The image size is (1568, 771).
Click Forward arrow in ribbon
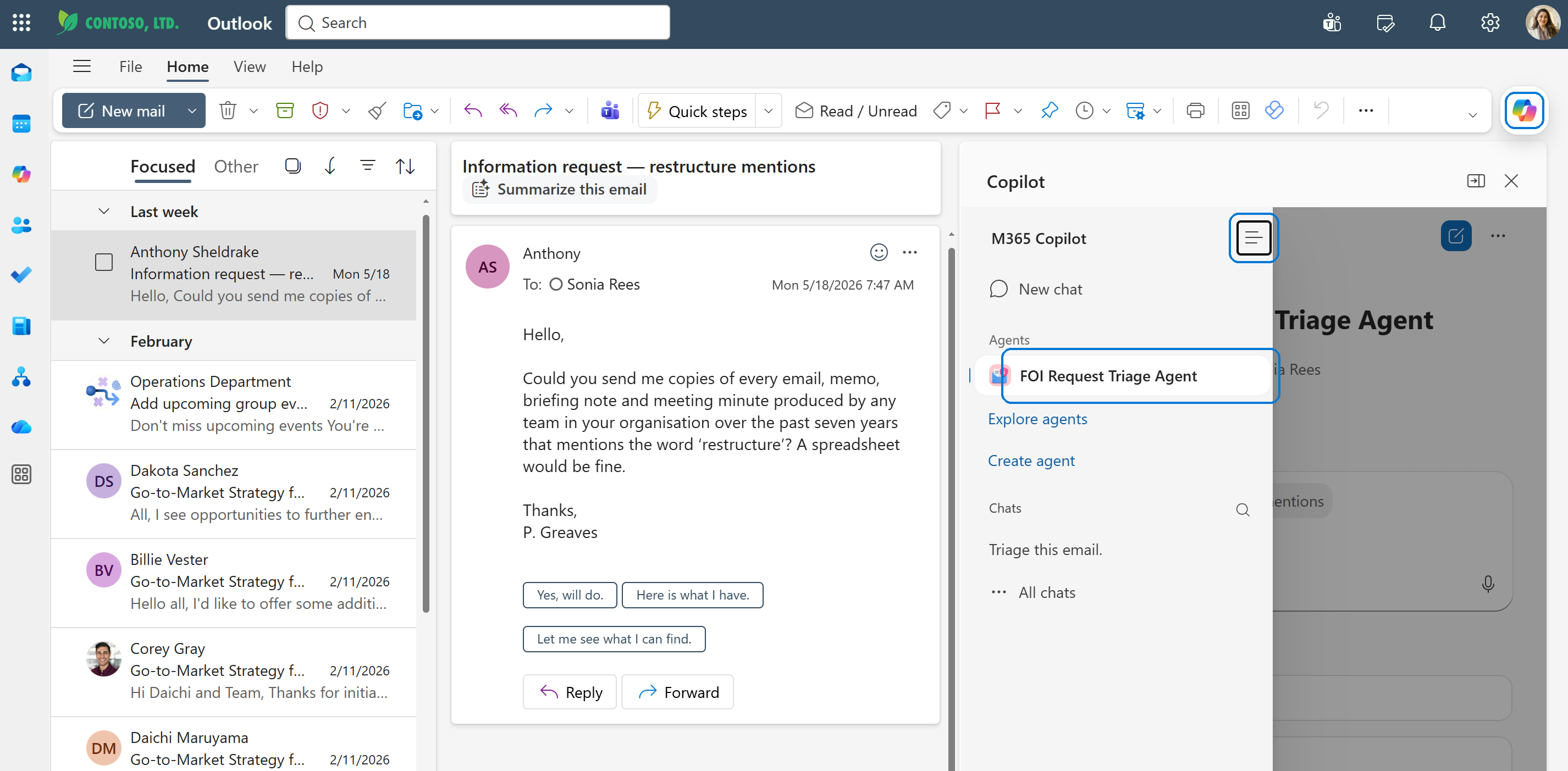[543, 111]
